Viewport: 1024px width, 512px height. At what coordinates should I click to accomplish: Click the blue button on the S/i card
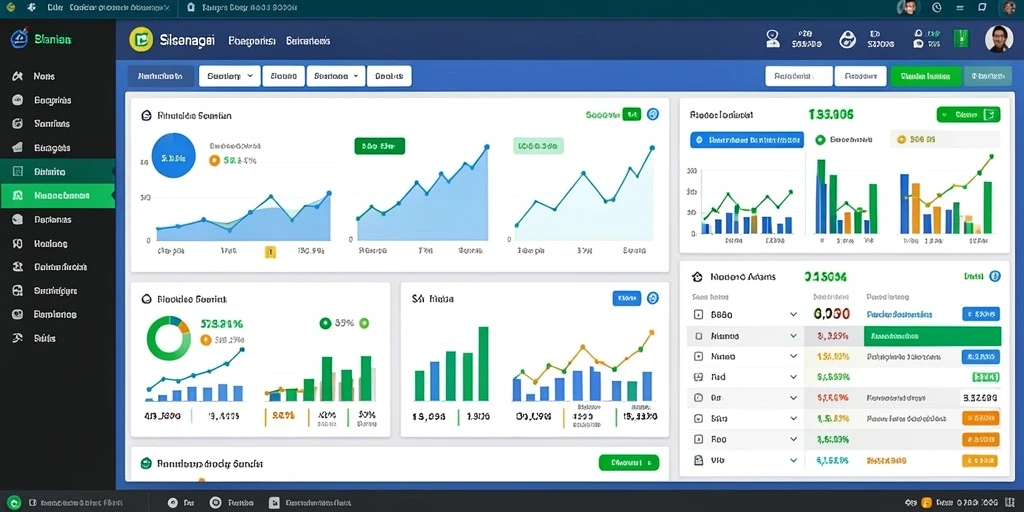coord(627,298)
